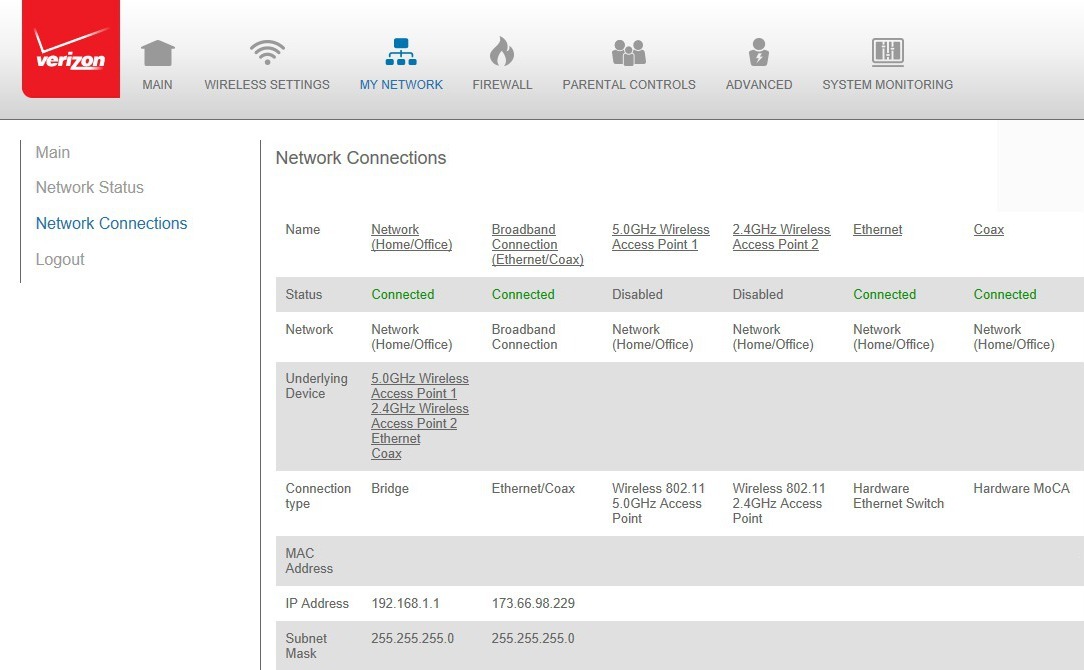Select Network Status in the sidebar
Image resolution: width=1084 pixels, height=670 pixels.
coord(89,187)
